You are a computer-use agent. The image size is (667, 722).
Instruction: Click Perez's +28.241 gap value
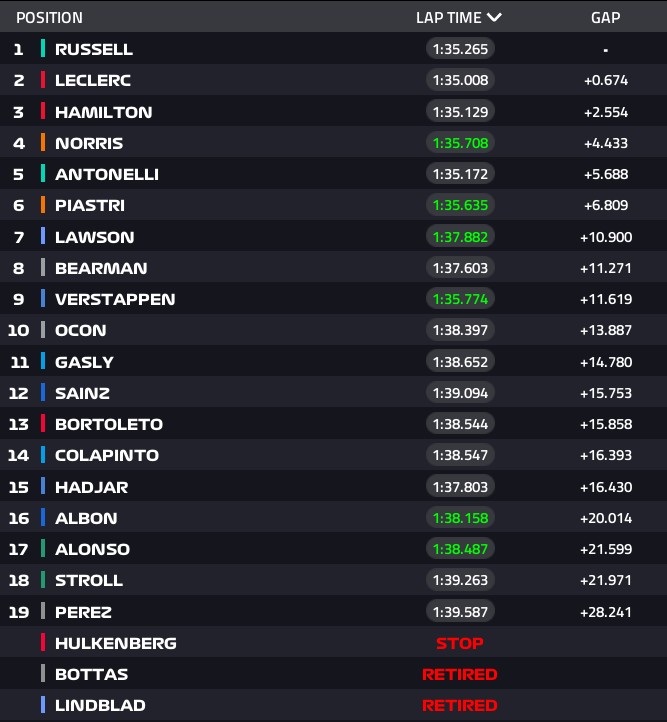tap(606, 611)
